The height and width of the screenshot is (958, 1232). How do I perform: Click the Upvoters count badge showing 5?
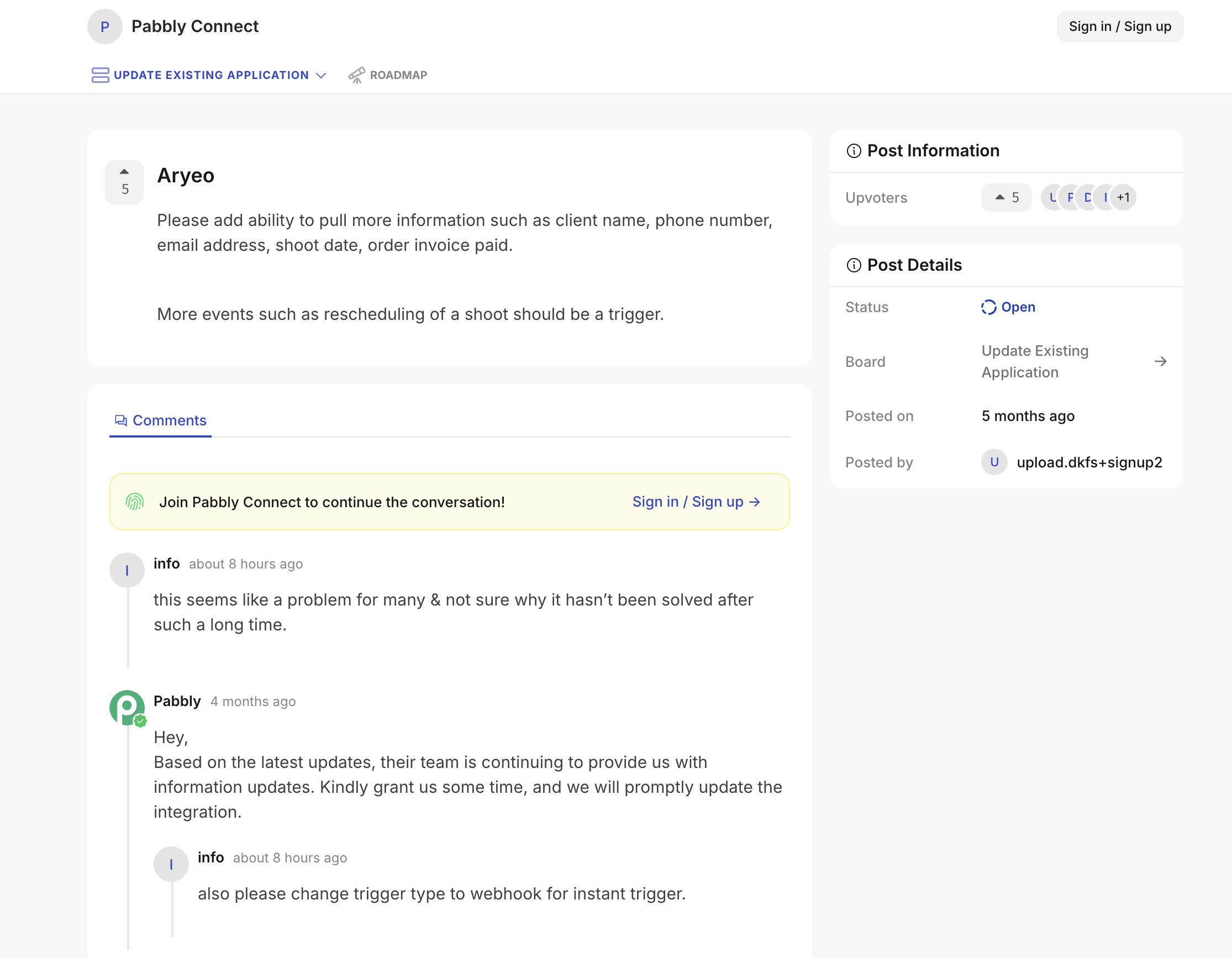coord(1006,197)
